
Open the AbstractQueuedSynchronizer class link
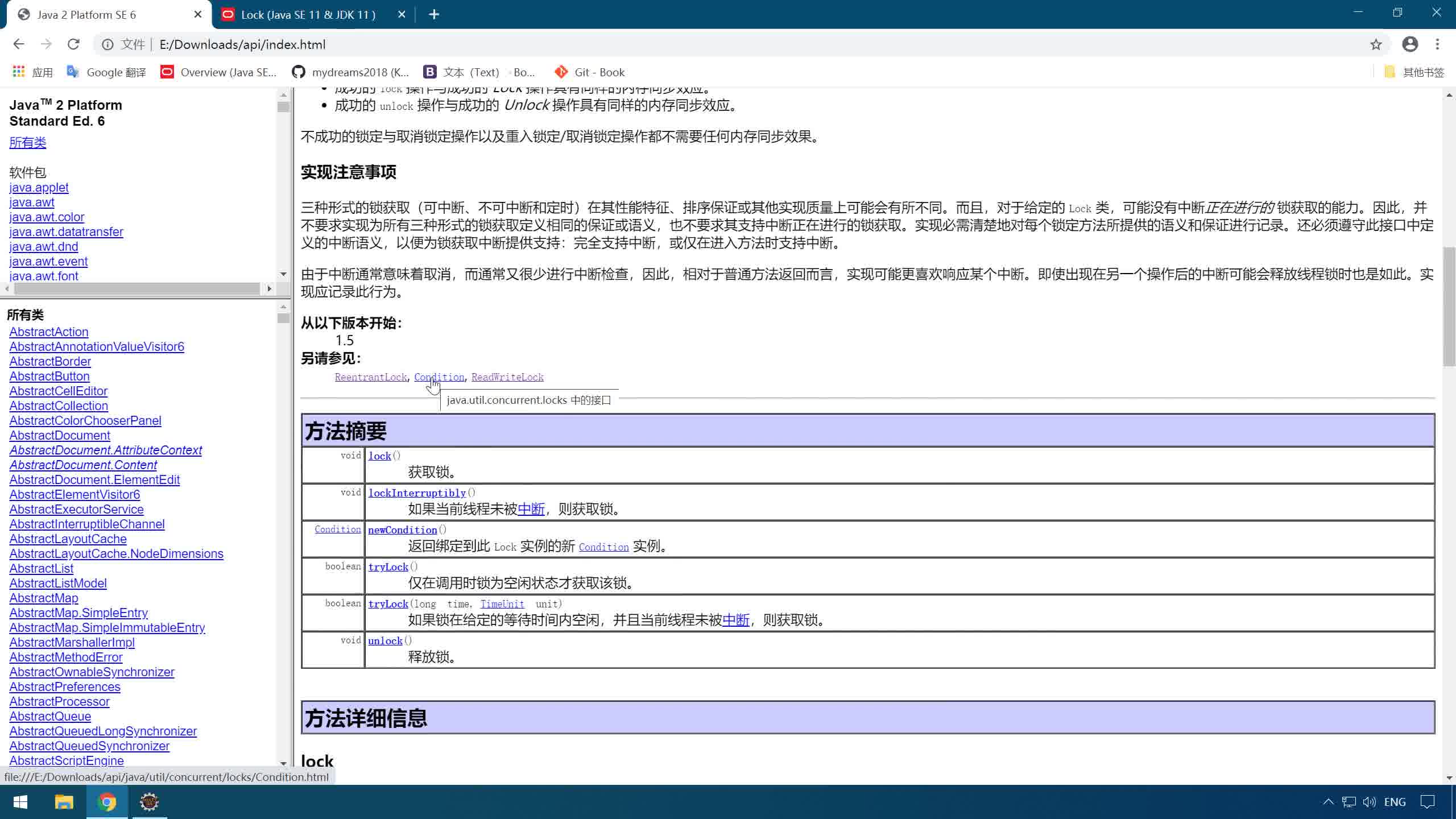89,746
